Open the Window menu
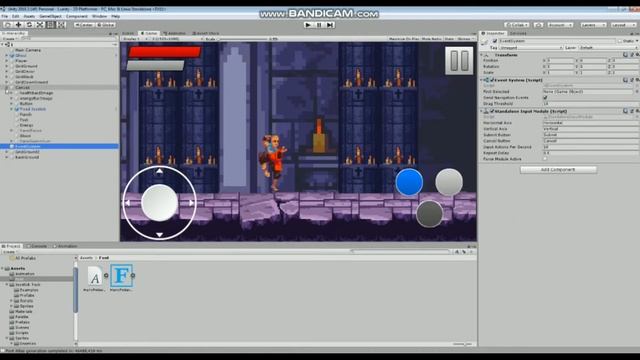The image size is (640, 360). (x=99, y=16)
